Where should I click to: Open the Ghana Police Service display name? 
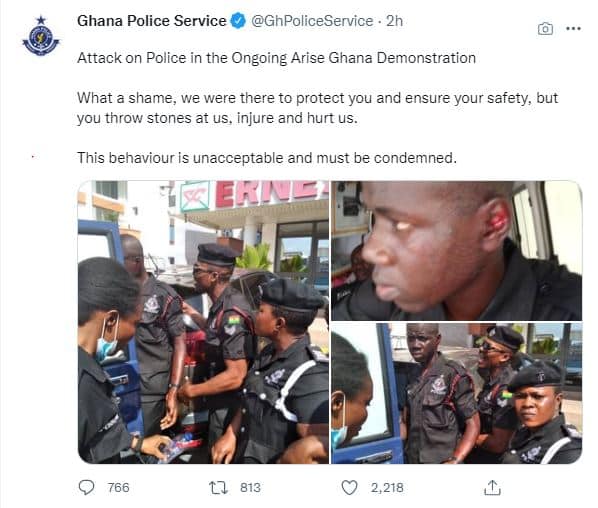click(x=151, y=21)
